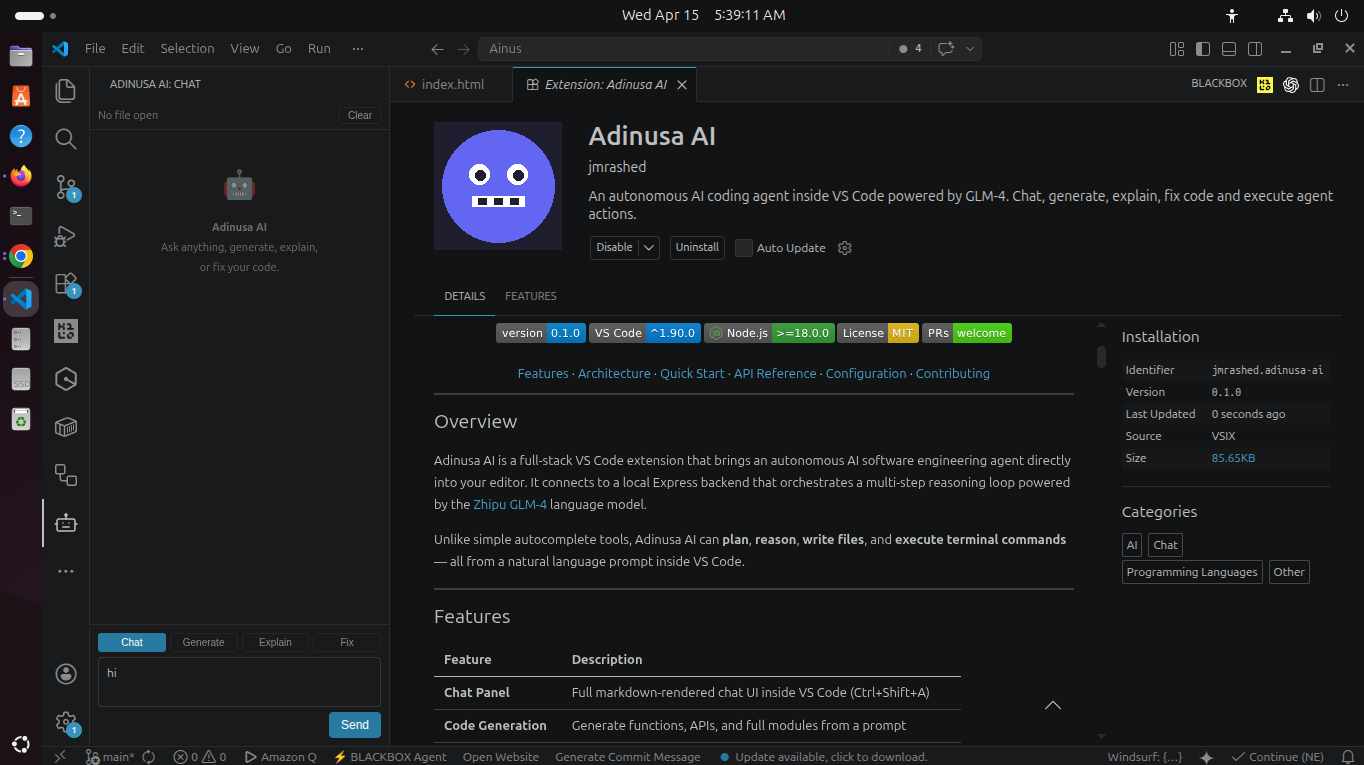The width and height of the screenshot is (1364, 765).
Task: Click the Send button
Action: (x=355, y=725)
